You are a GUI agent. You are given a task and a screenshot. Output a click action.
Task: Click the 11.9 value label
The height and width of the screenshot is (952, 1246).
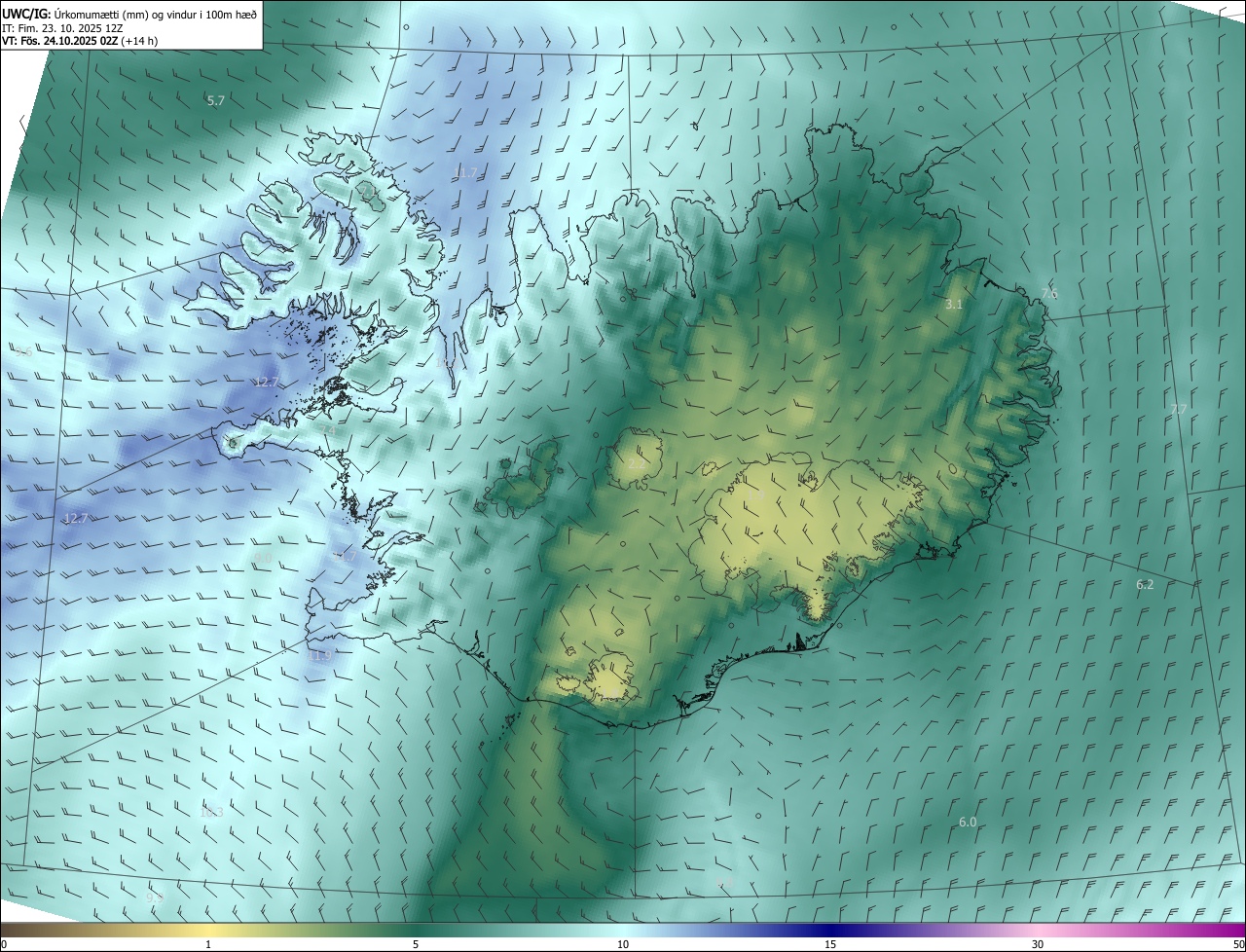pos(320,656)
